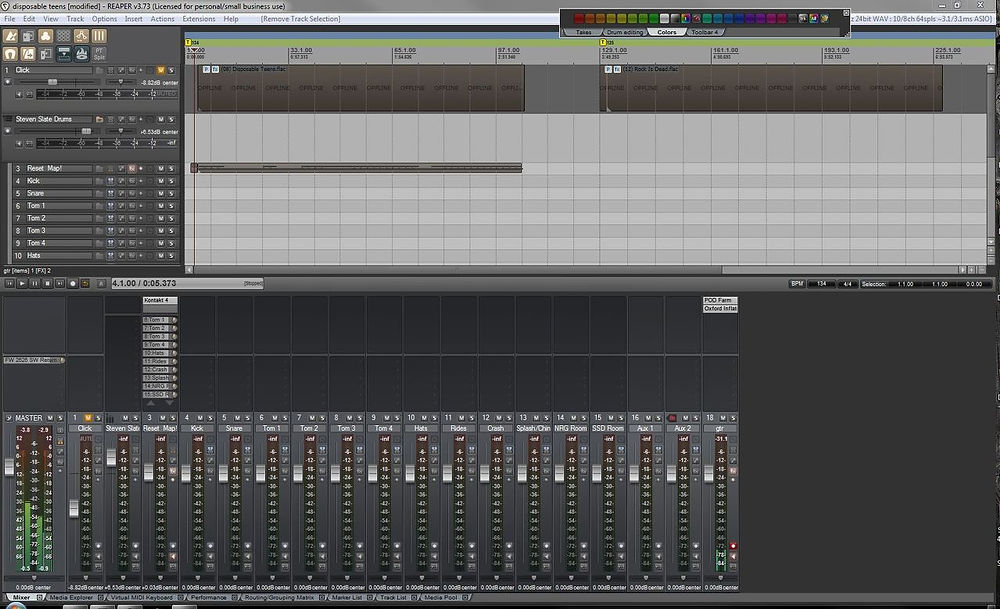Open the File menu
Viewport: 1000px width, 609px height.
point(10,19)
